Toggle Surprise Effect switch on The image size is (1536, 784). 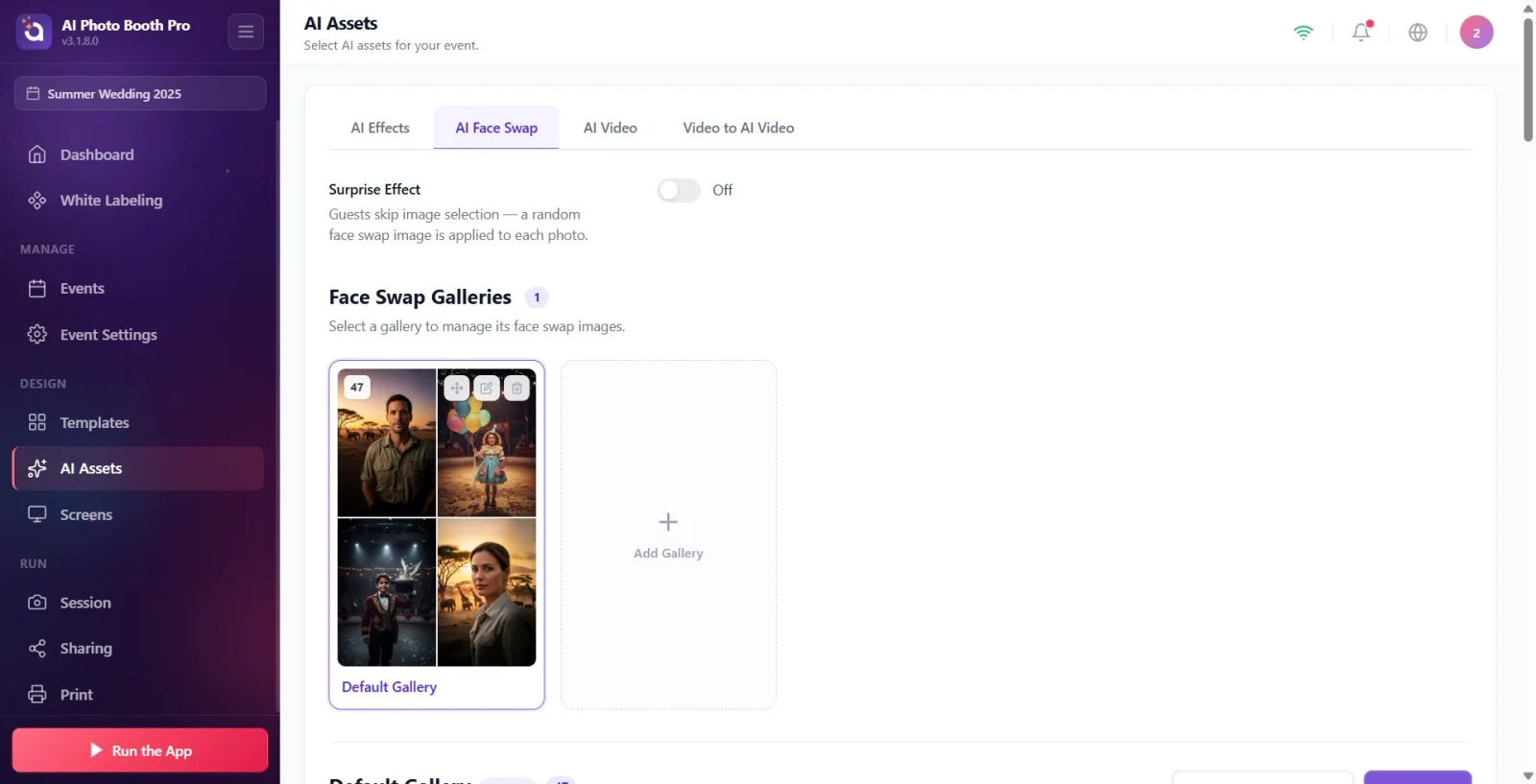(679, 191)
